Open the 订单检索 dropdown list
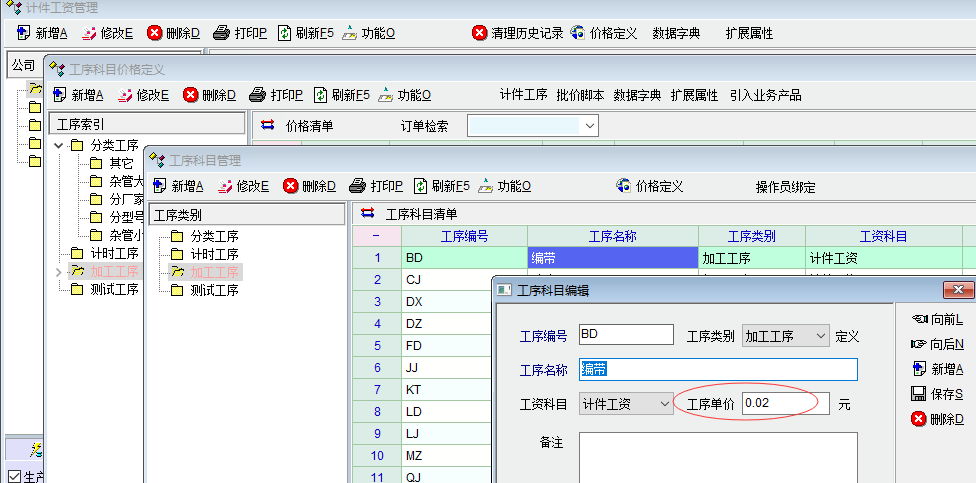Viewport: 976px width, 483px height. (x=589, y=126)
